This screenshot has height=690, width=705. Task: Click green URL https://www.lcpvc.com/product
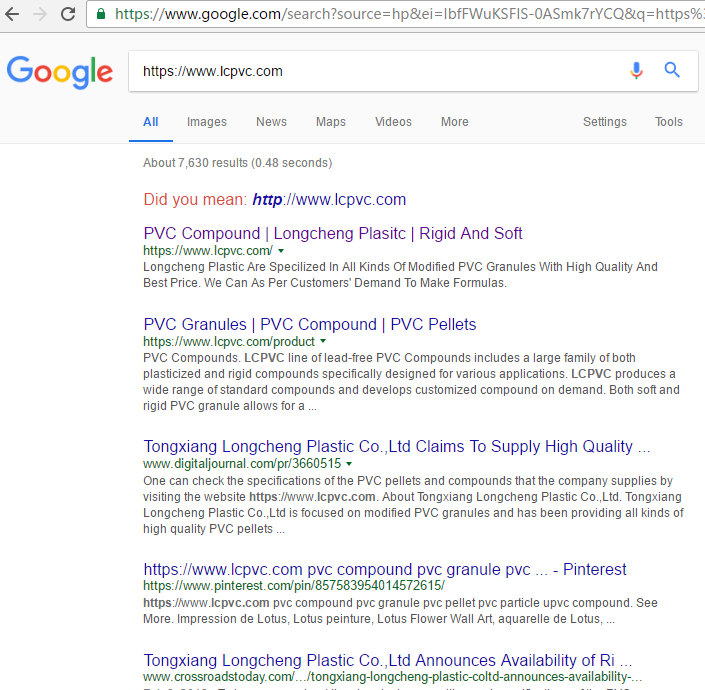point(228,342)
